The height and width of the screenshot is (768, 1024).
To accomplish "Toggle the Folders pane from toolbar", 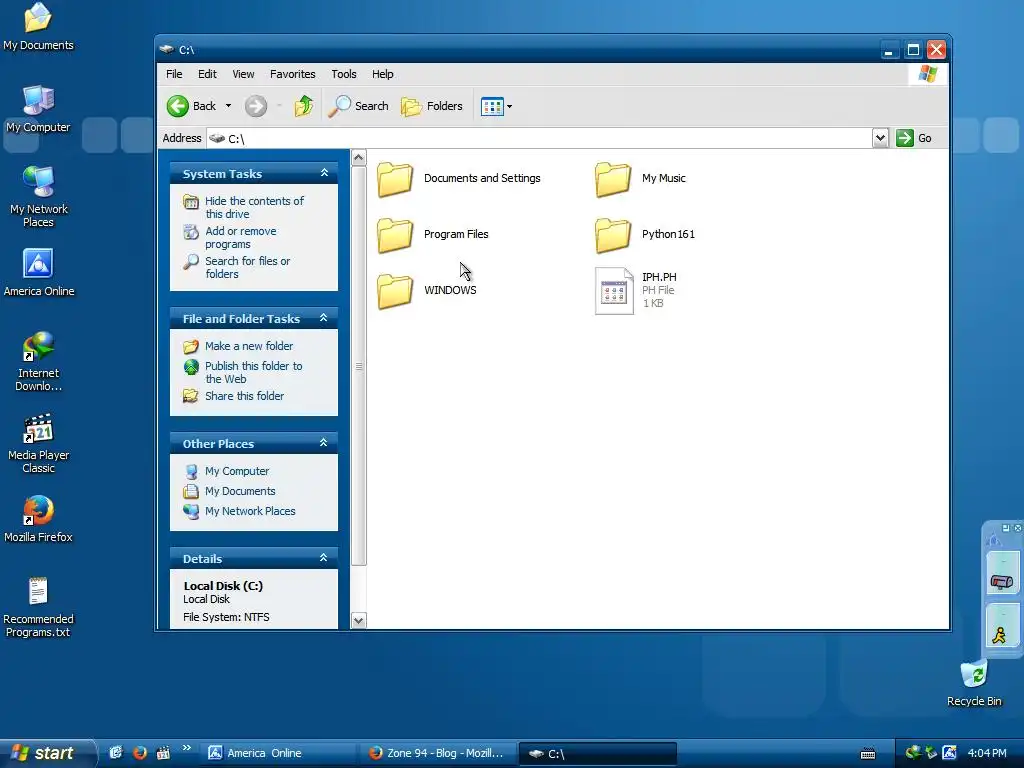I will click(x=431, y=106).
